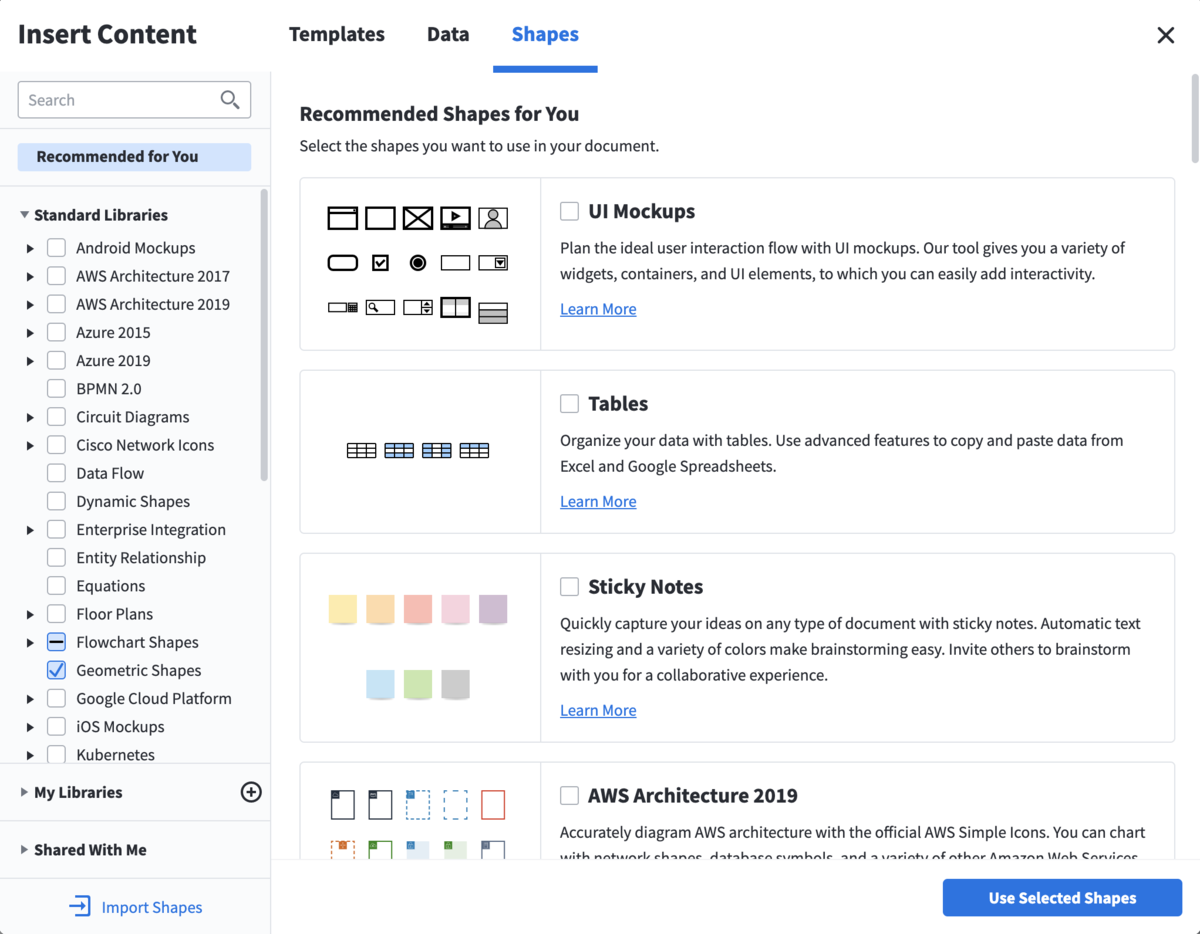Click Use Selected Shapes
Image resolution: width=1200 pixels, height=934 pixels.
click(1061, 897)
